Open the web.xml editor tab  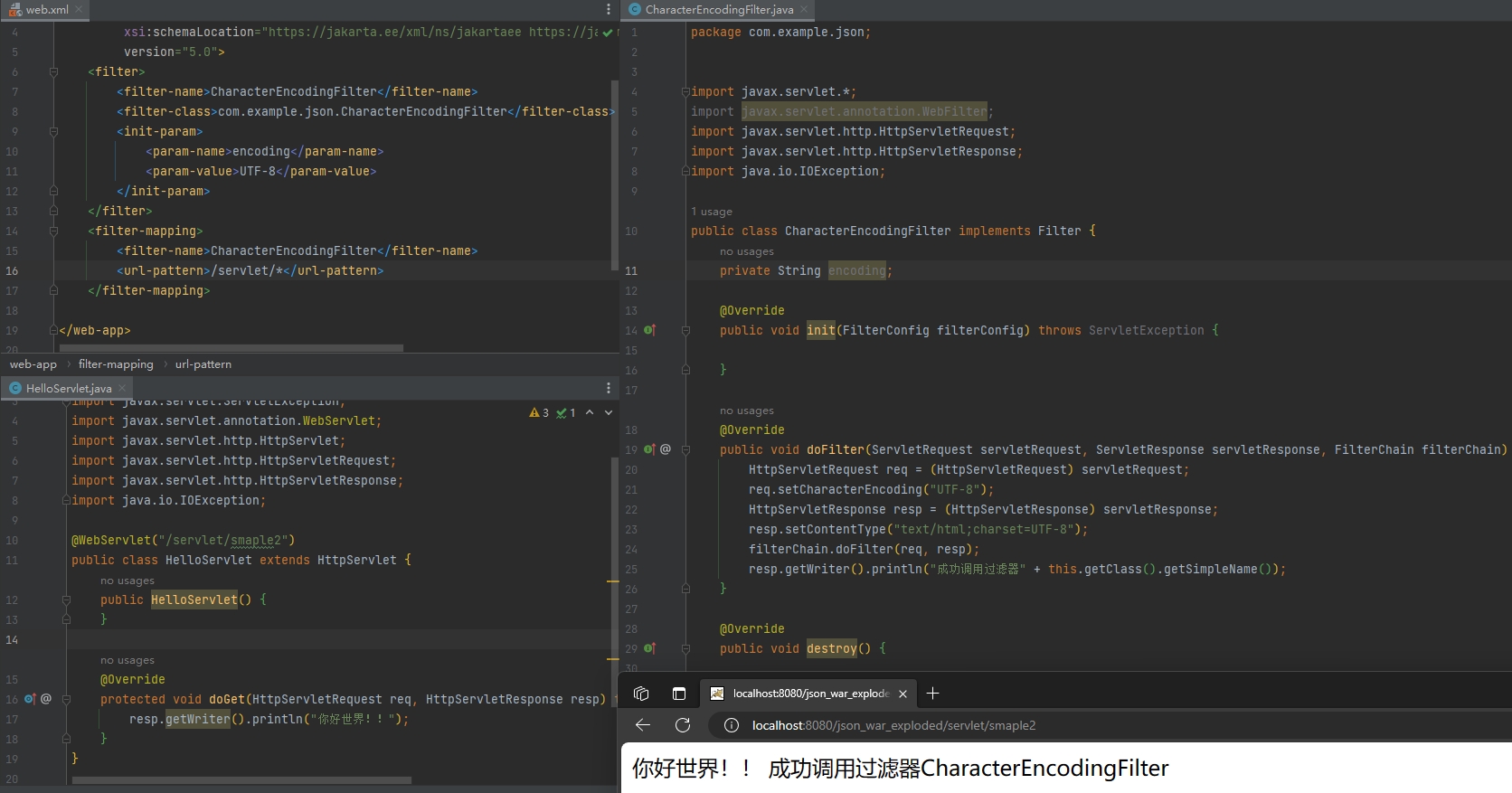(45, 10)
